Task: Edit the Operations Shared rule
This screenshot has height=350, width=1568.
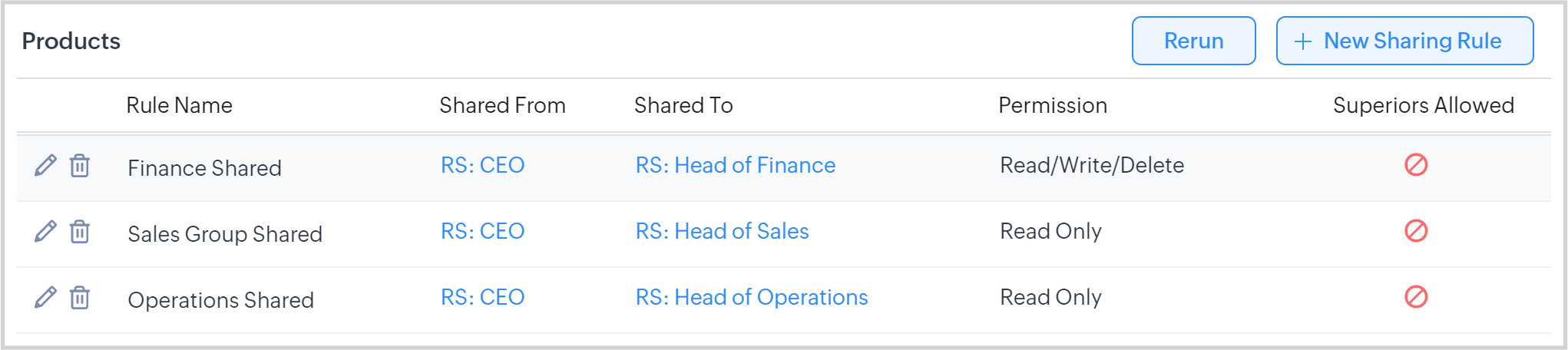Action: coord(45,297)
